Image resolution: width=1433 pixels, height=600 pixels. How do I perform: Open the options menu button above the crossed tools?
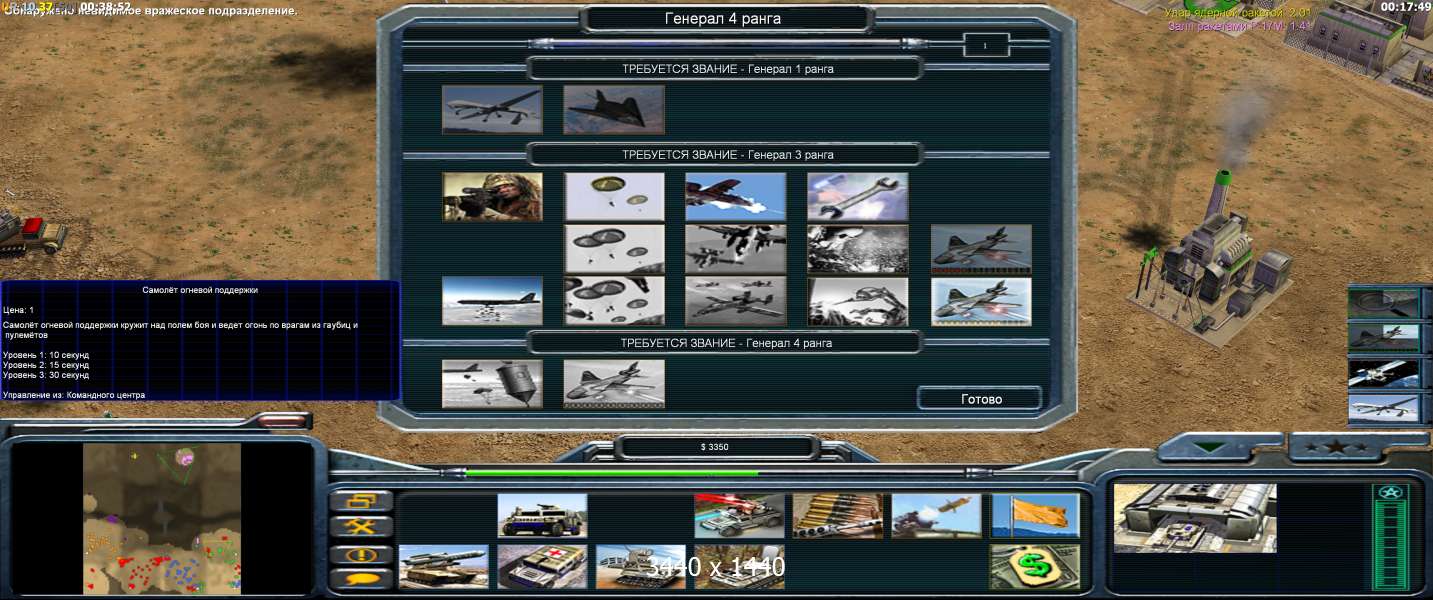[361, 501]
